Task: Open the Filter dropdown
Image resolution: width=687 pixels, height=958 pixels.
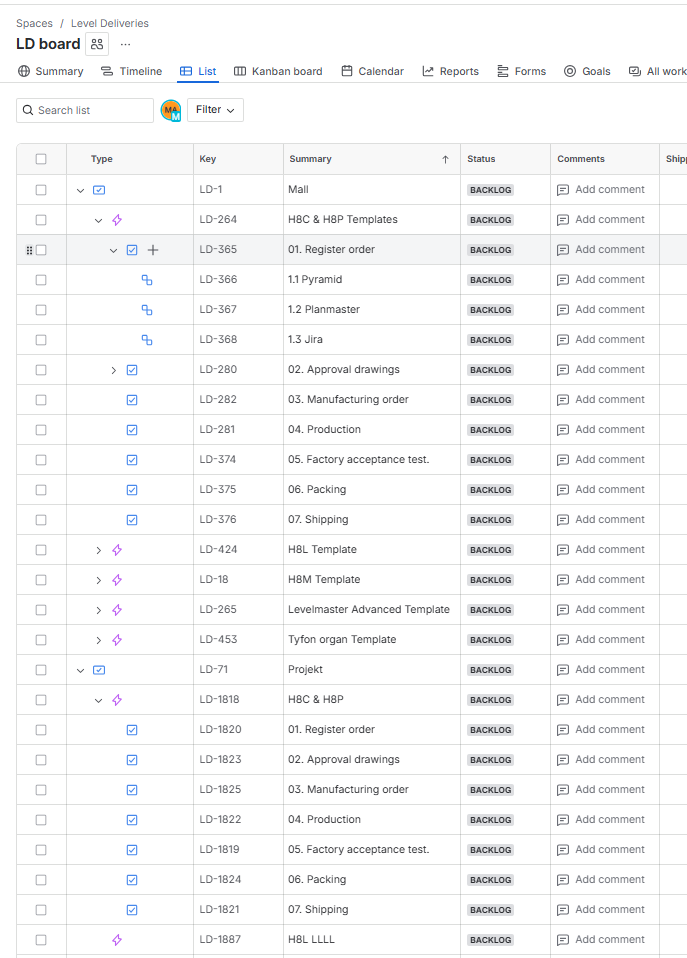Action: pos(215,110)
